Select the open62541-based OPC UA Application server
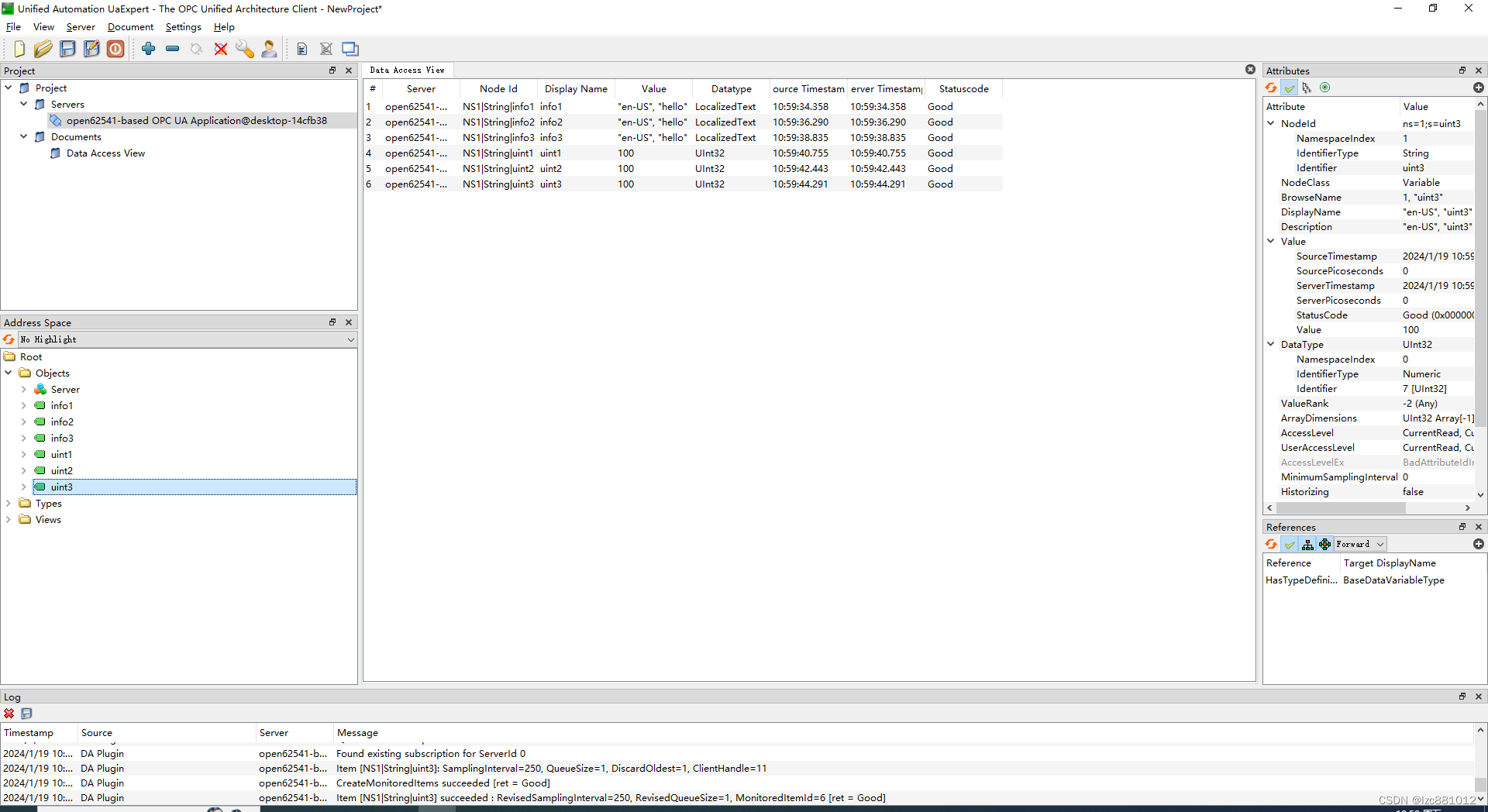This screenshot has width=1488, height=812. [x=196, y=120]
